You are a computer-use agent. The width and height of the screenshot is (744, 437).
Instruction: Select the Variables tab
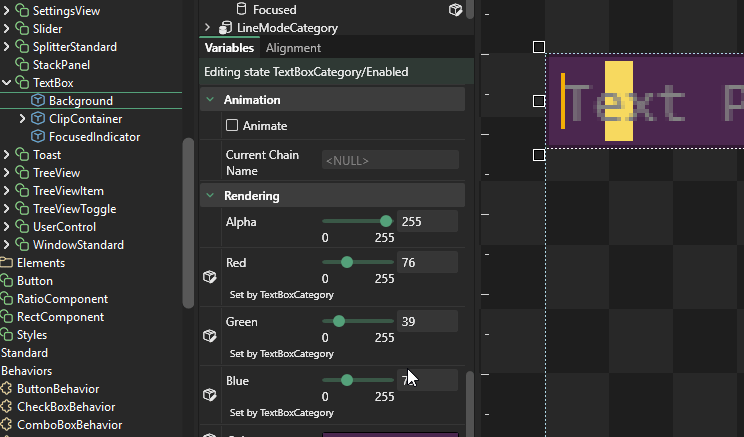tap(229, 48)
